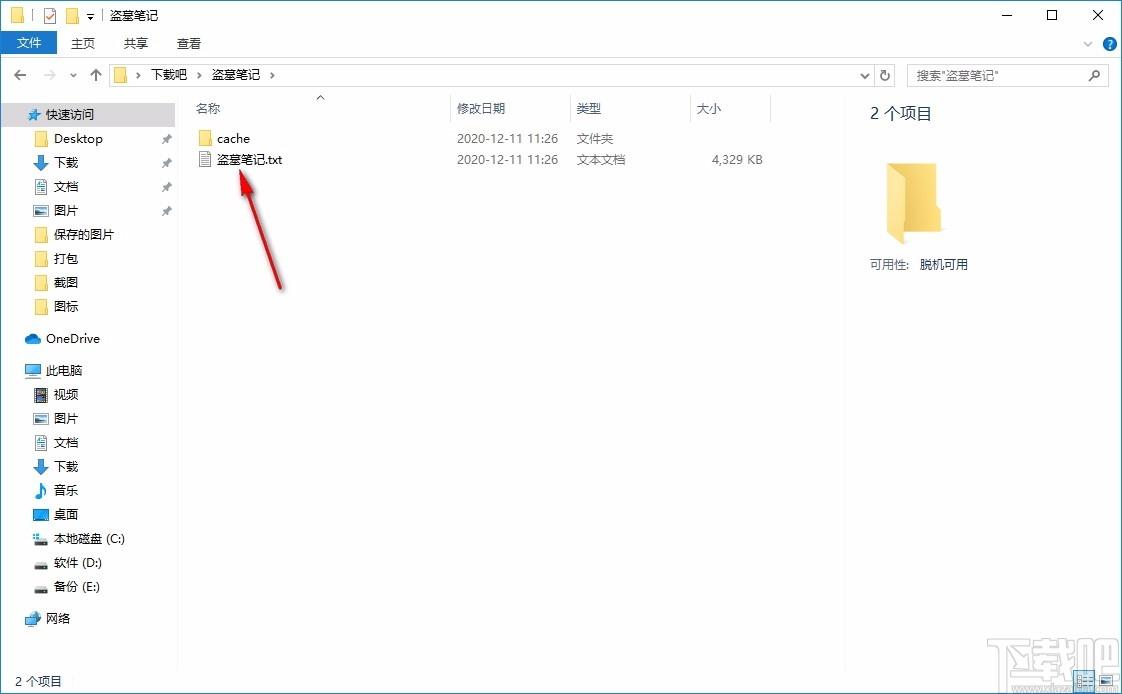
Task: Select OneDrive in navigation pane
Action: click(x=72, y=338)
